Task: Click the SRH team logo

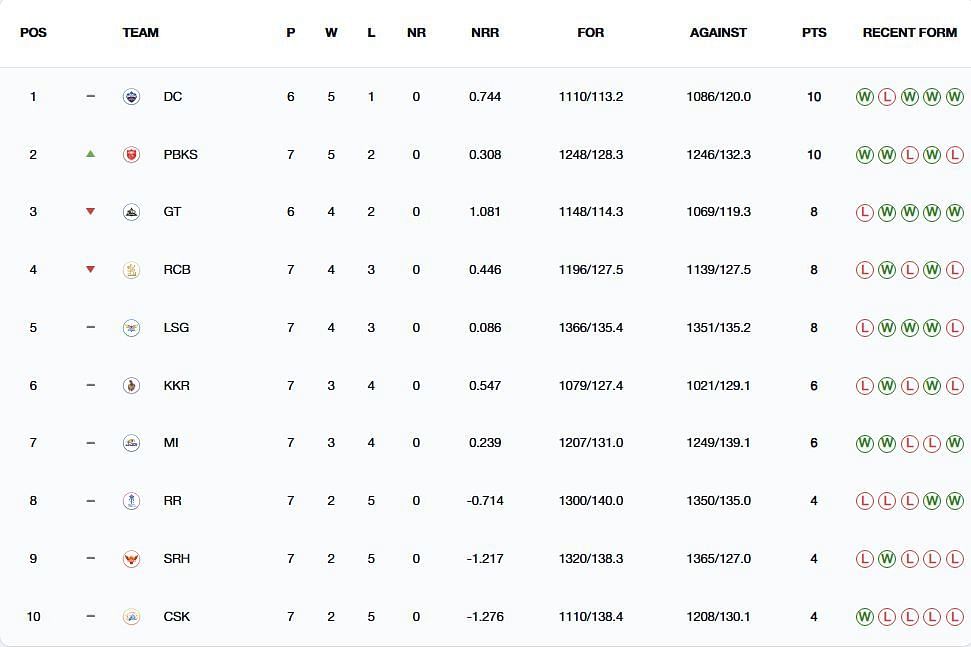Action: click(x=131, y=558)
